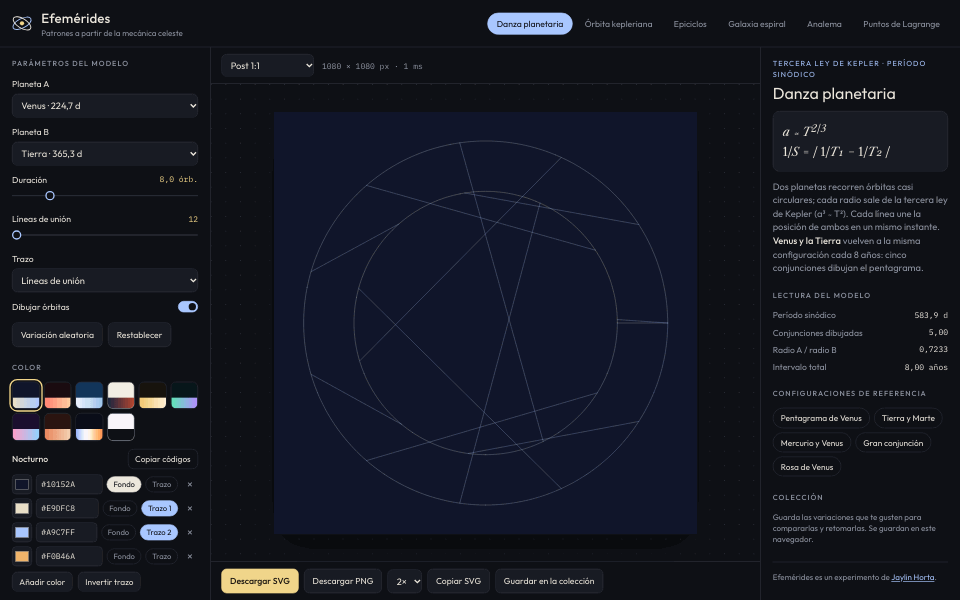The height and width of the screenshot is (600, 960).
Task: Open the Galaxia espiral tab
Action: click(757, 24)
